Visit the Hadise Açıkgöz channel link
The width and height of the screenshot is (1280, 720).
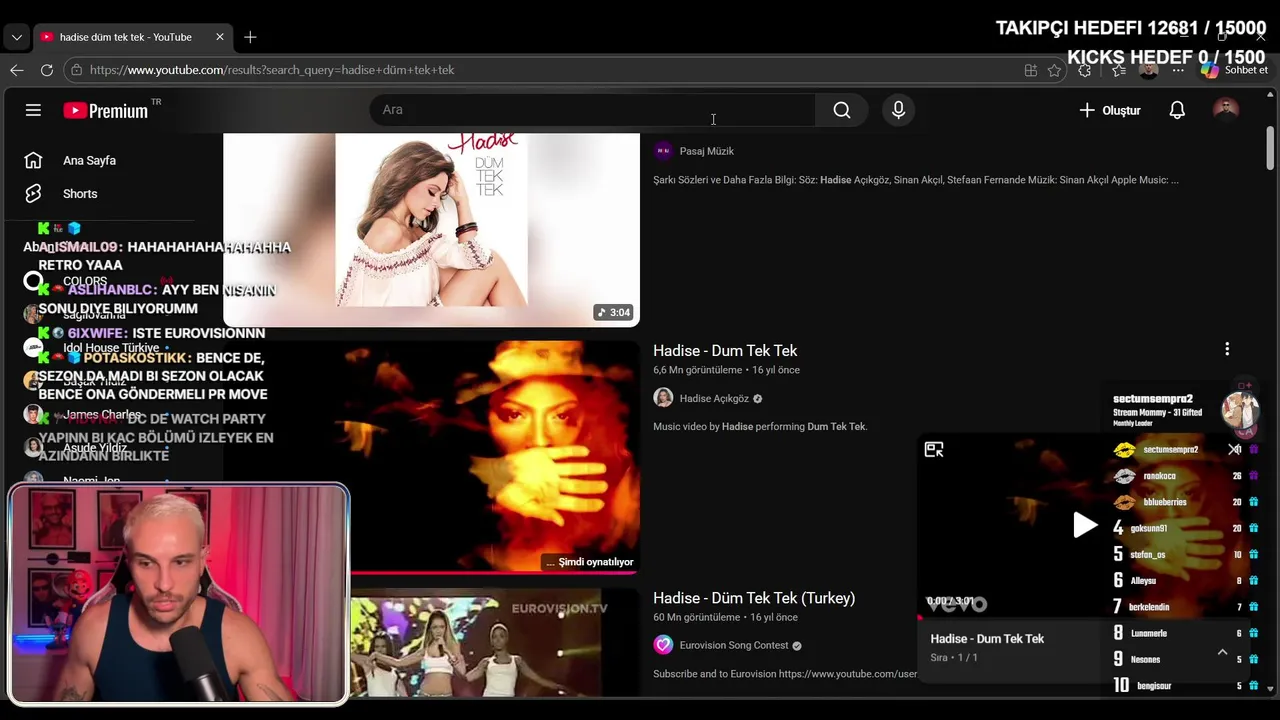pyautogui.click(x=714, y=399)
